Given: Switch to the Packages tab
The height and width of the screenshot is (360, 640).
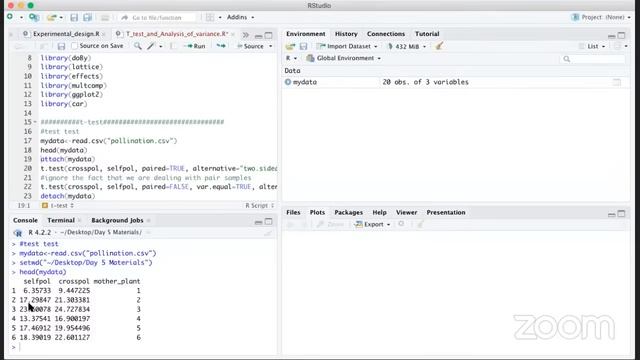Looking at the screenshot, I should click(x=348, y=213).
